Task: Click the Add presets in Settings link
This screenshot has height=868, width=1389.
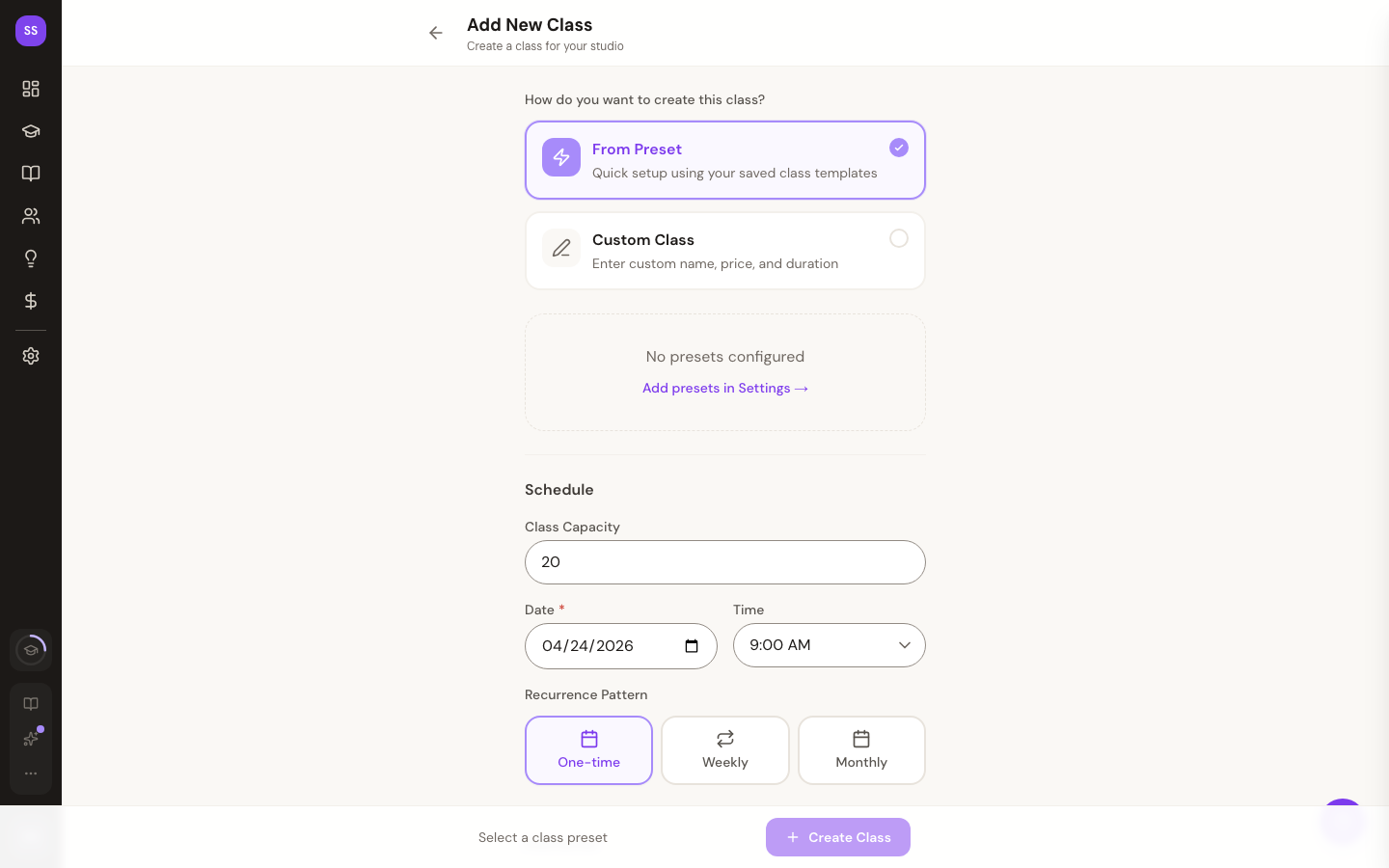Action: (724, 388)
